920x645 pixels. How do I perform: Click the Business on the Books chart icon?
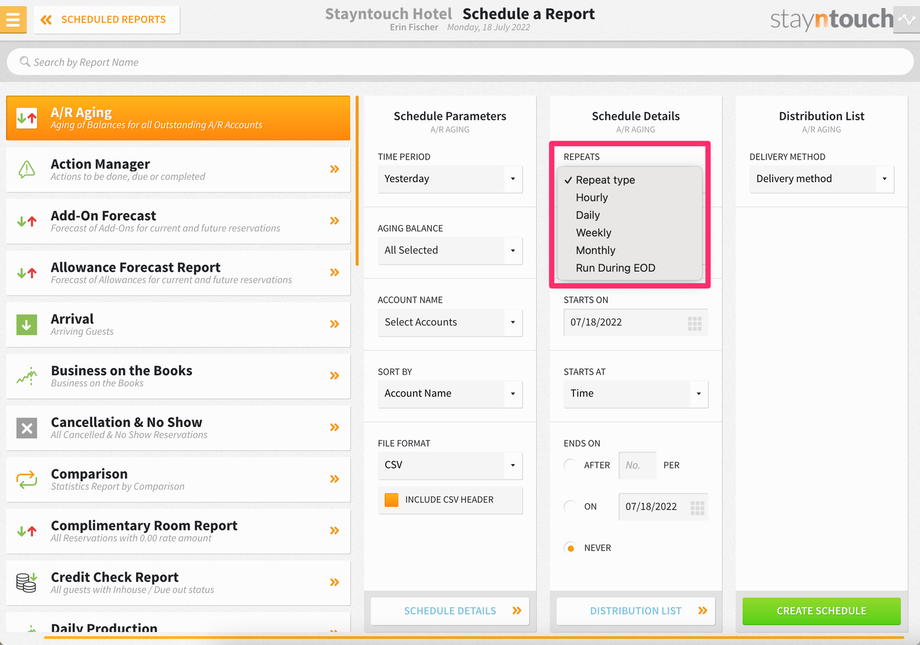coord(26,376)
